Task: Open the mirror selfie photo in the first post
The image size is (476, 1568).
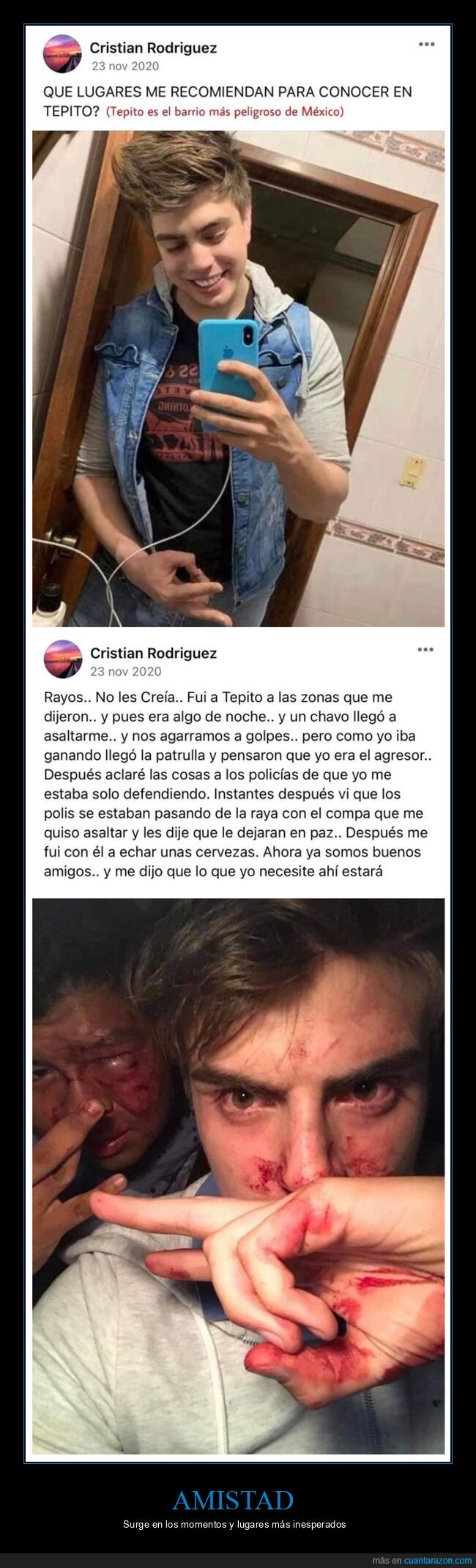Action: 238,379
